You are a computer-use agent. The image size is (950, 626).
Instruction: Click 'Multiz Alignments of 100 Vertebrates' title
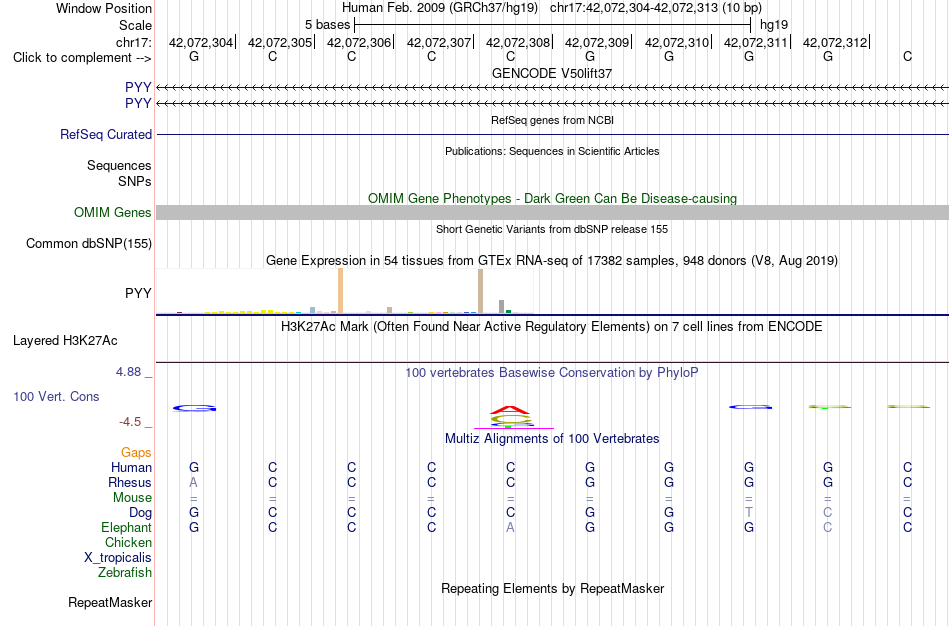point(552,438)
